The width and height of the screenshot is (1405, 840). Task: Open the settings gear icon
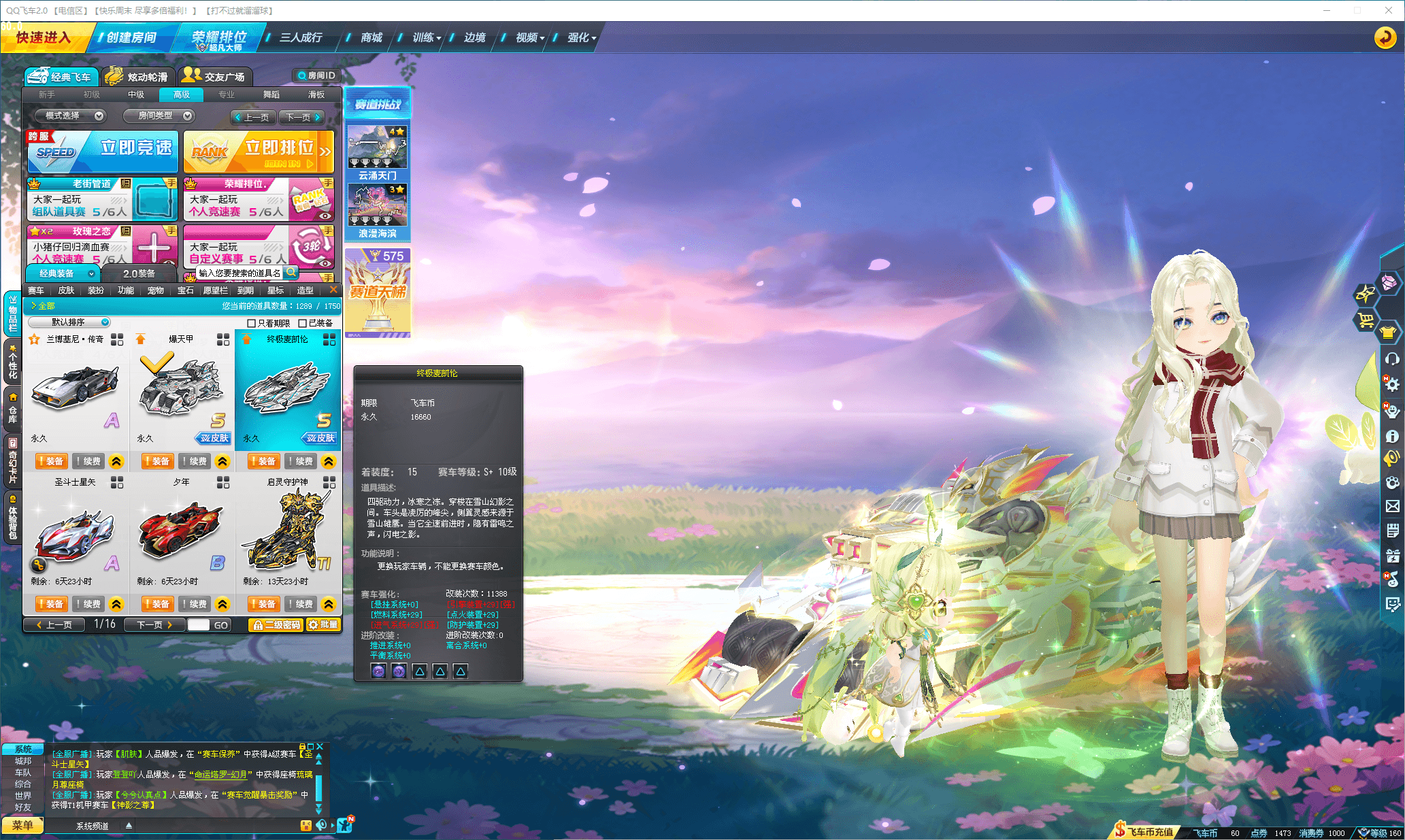tap(1392, 385)
